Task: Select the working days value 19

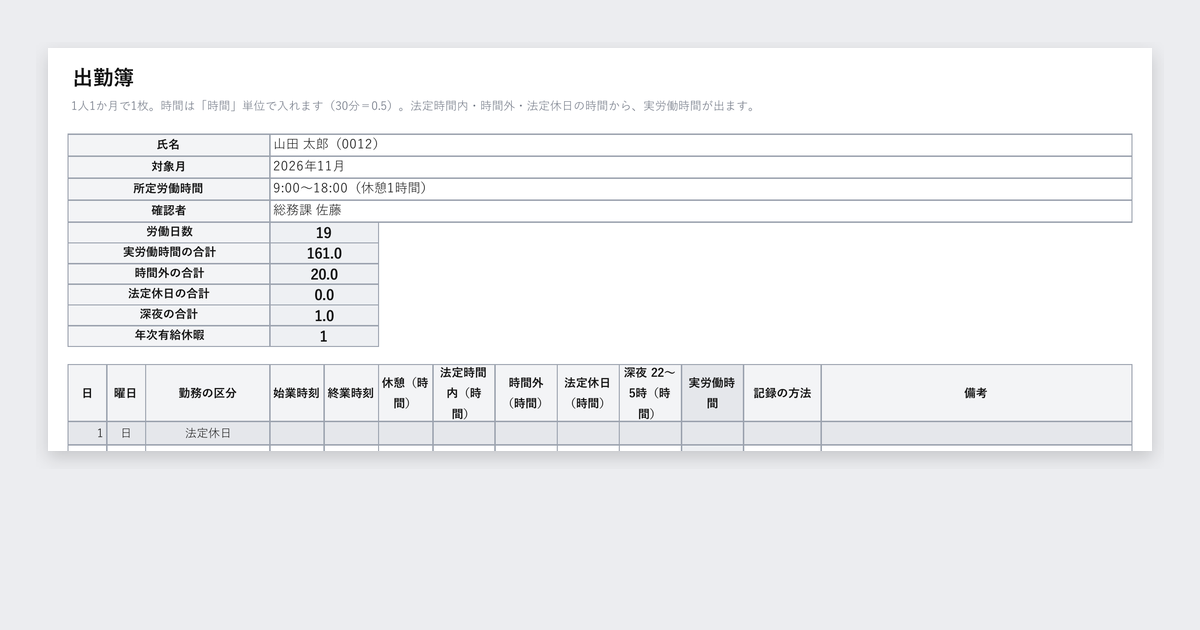Action: 324,232
